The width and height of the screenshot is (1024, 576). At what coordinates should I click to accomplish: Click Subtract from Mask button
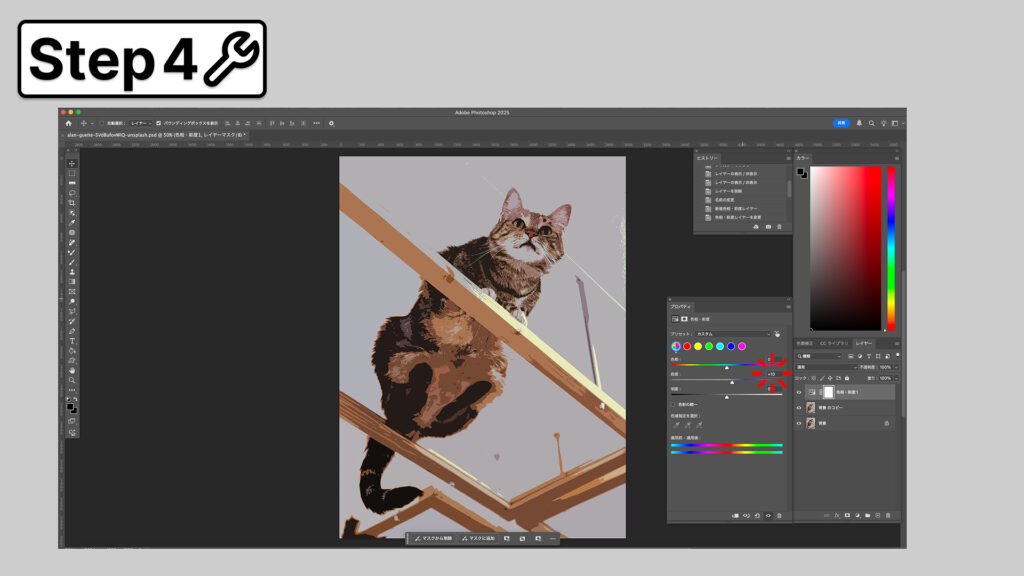[433, 539]
